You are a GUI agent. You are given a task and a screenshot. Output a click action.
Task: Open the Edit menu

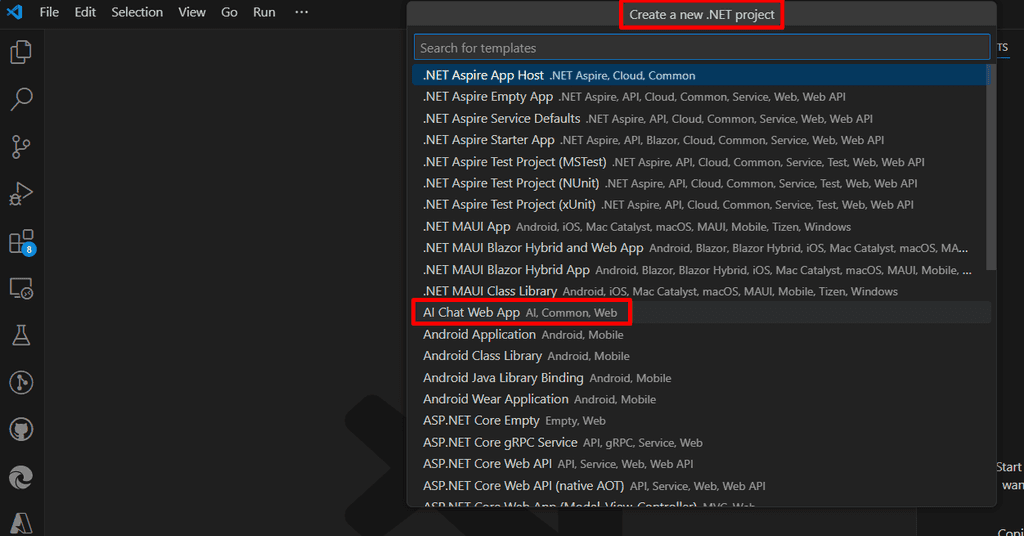tap(85, 12)
